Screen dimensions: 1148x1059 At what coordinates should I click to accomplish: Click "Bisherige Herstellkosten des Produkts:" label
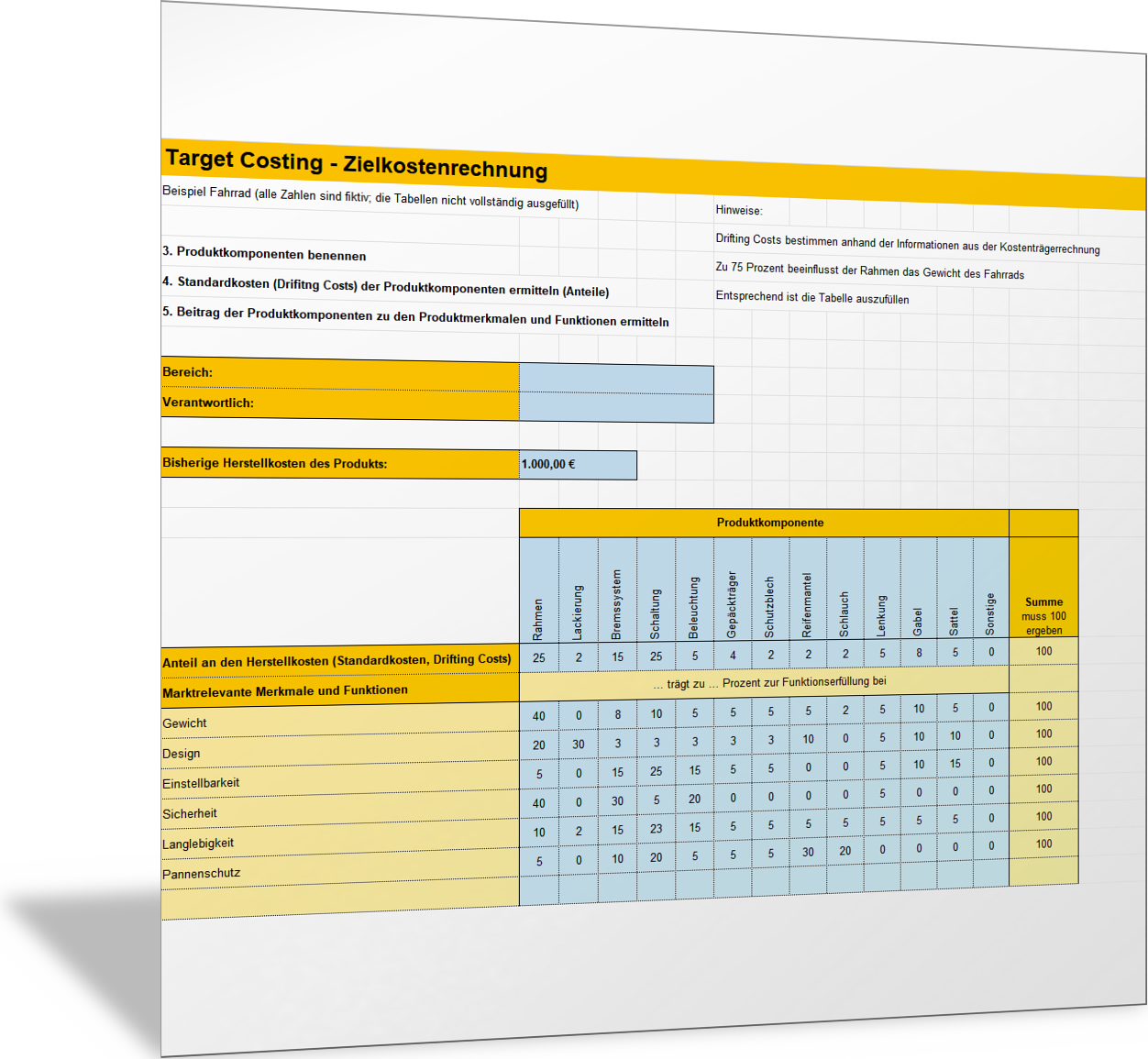pyautogui.click(x=340, y=464)
